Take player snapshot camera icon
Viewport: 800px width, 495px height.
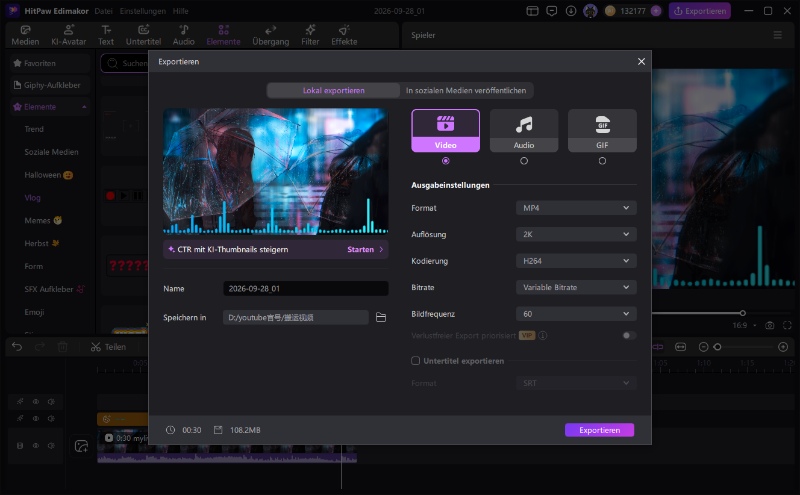coord(770,325)
